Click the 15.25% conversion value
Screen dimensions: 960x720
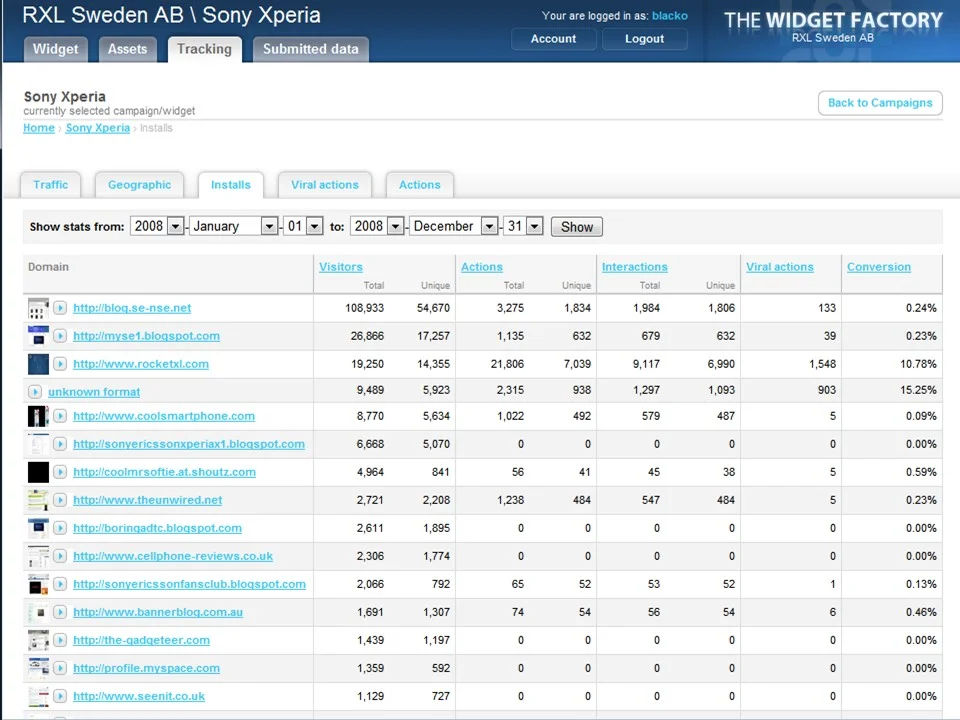pyautogui.click(x=918, y=390)
